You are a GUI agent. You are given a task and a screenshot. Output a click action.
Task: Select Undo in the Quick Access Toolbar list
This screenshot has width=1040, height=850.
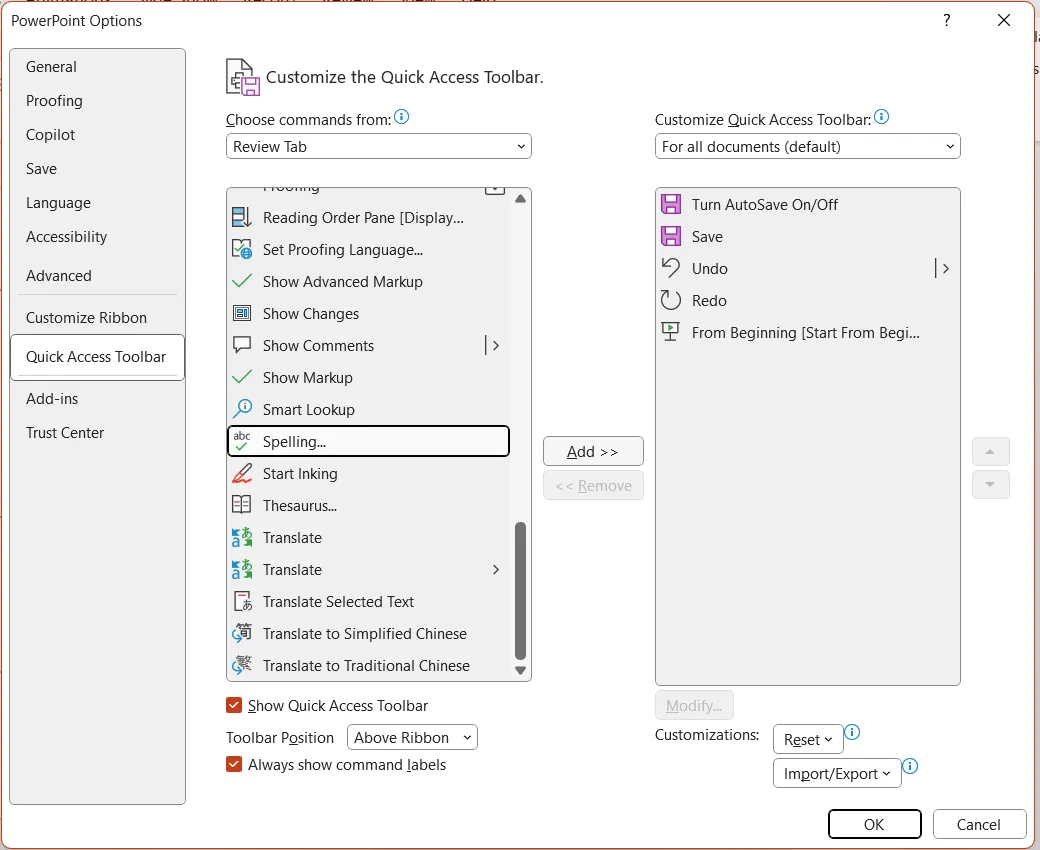(x=709, y=268)
